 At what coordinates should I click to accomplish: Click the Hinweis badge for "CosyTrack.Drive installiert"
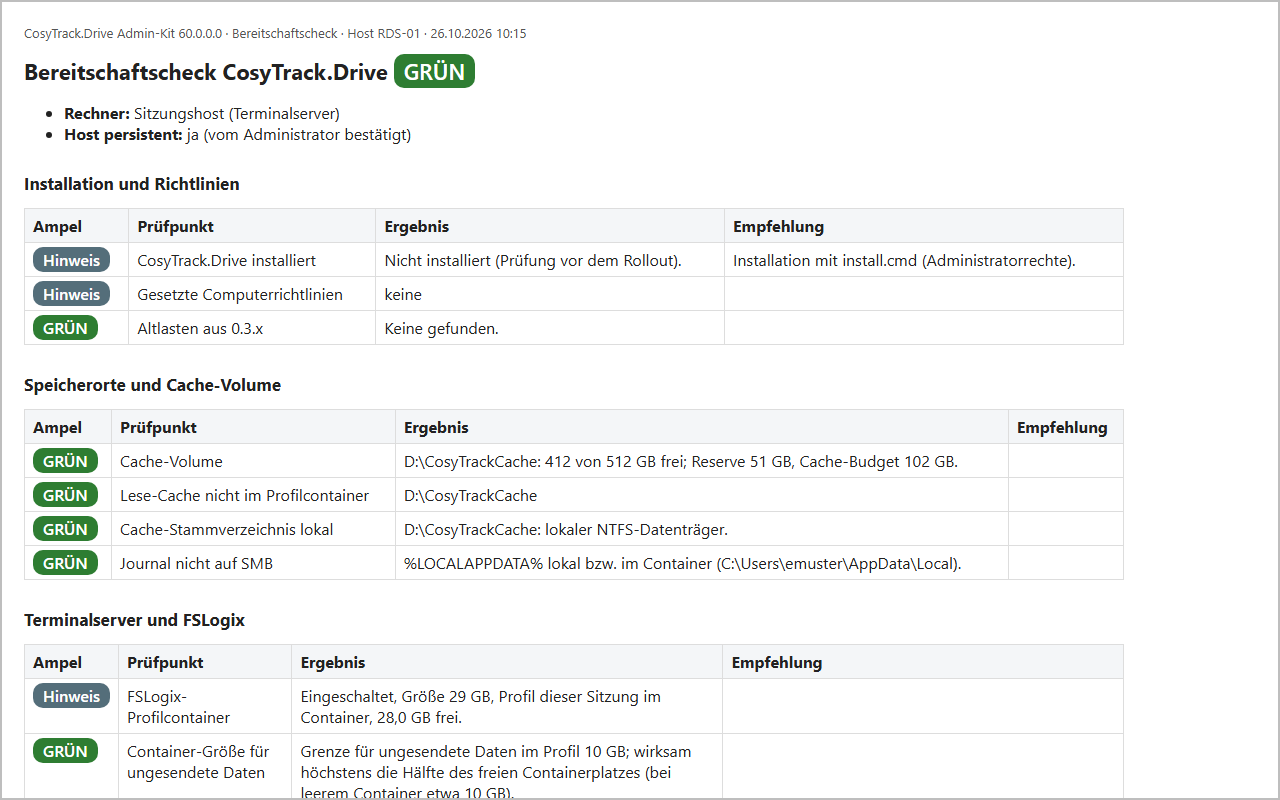71,260
